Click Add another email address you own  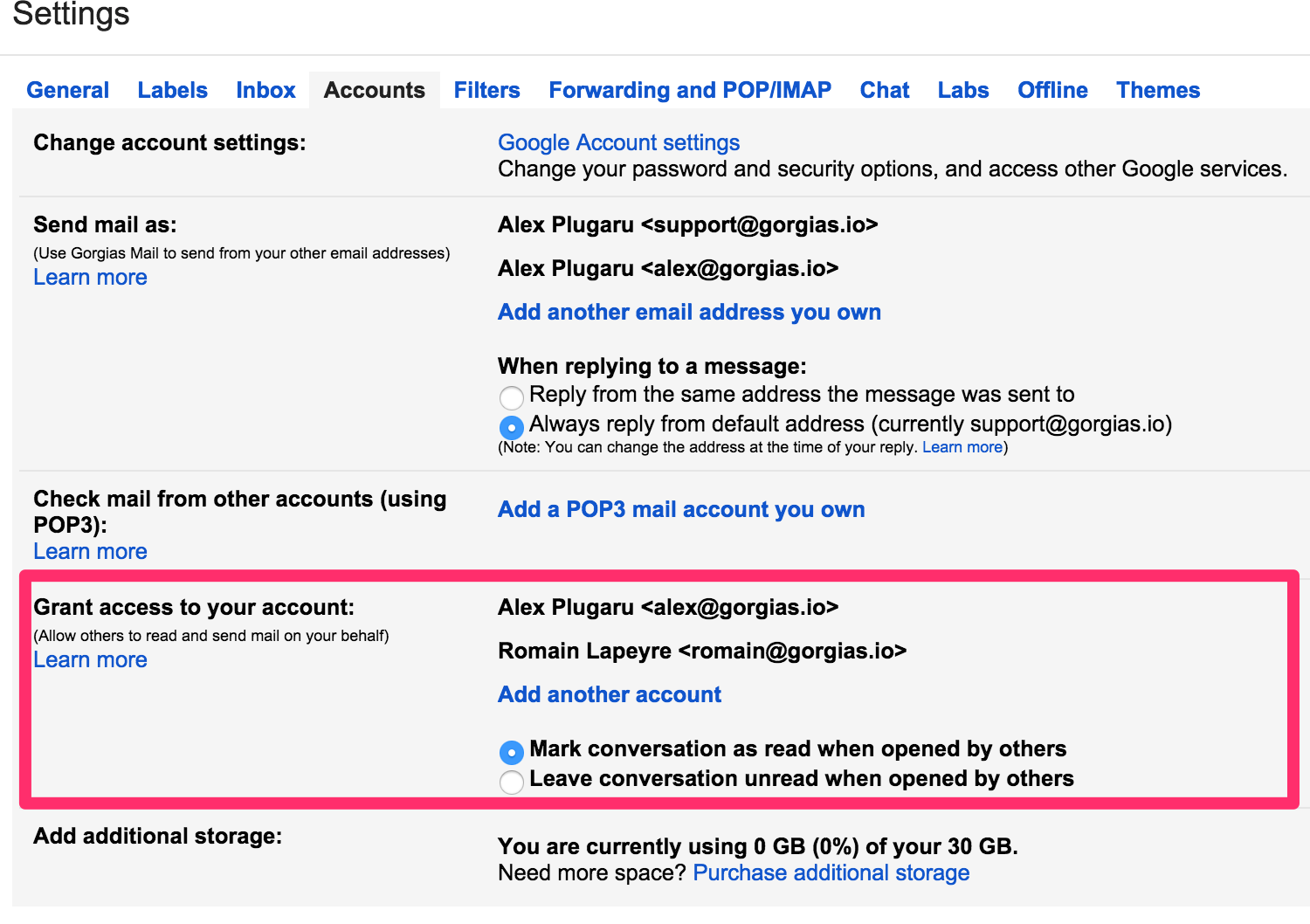tap(689, 312)
